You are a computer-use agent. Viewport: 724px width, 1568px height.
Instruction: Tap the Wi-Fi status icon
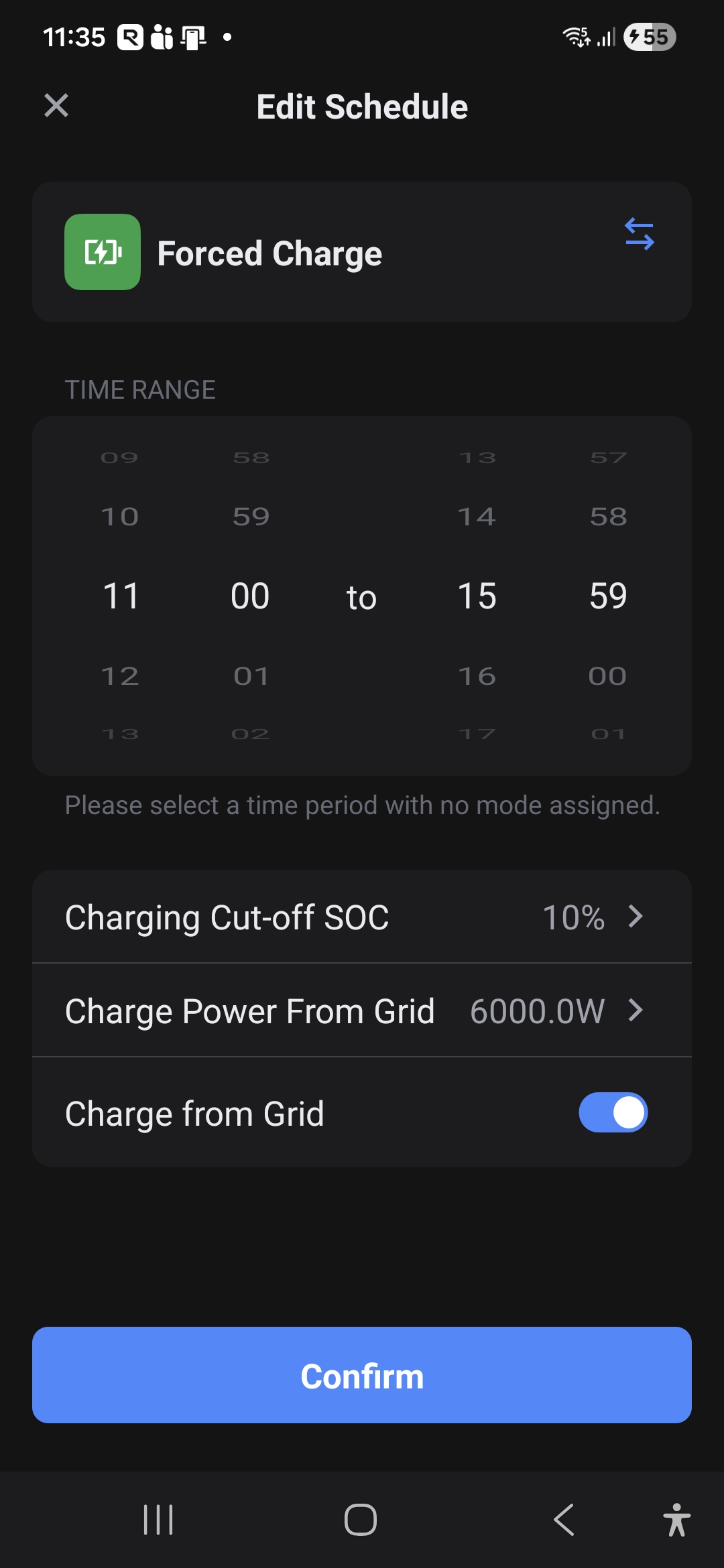point(576,37)
